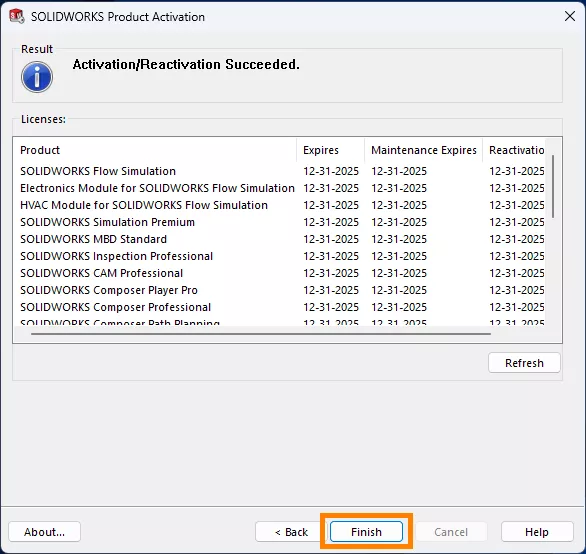The width and height of the screenshot is (586, 554).
Task: Click Expires date for Inspection Professional
Action: click(x=331, y=256)
